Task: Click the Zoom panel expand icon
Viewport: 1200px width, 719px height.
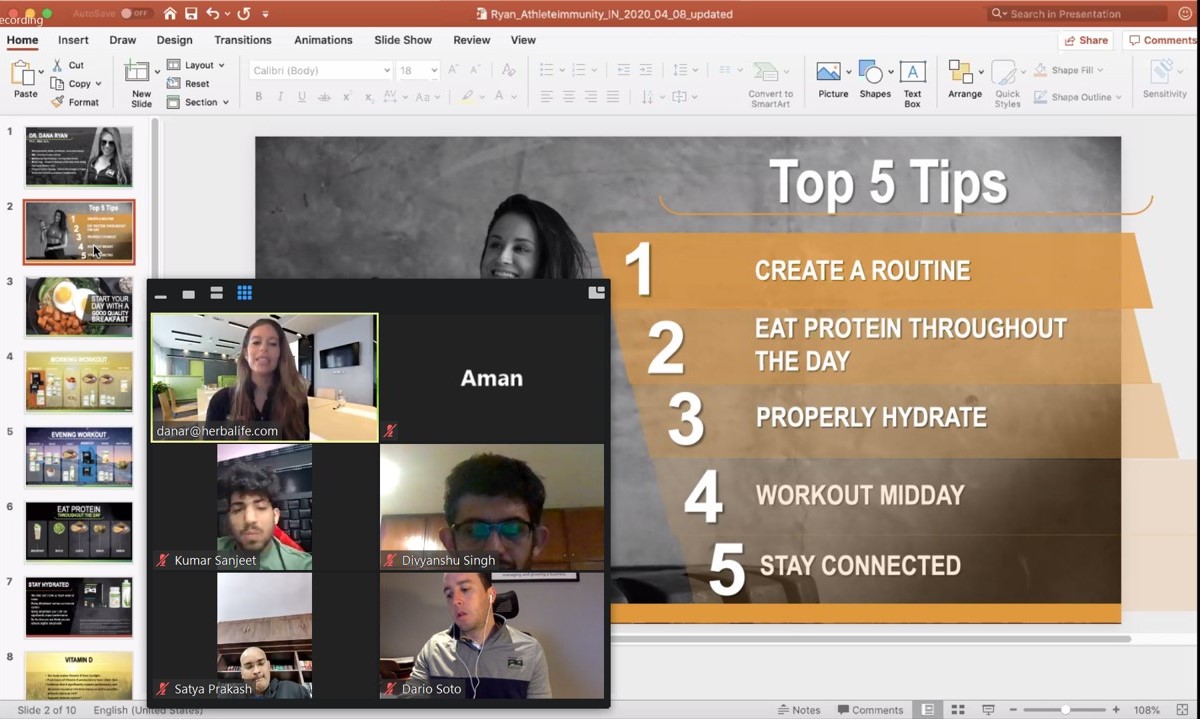Action: tap(597, 293)
